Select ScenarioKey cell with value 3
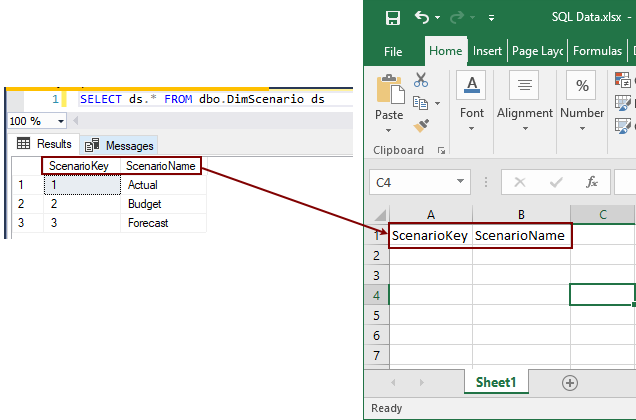This screenshot has width=636, height=420. tap(82, 223)
